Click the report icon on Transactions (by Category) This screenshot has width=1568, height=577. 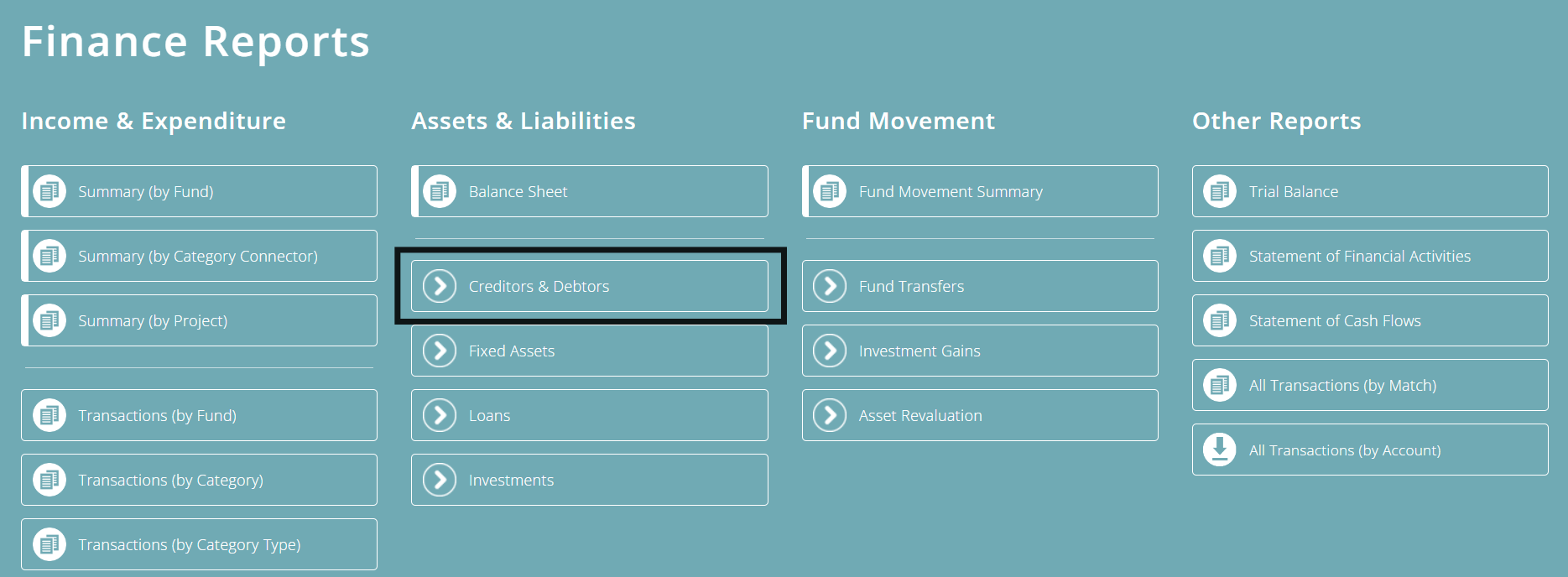49,479
